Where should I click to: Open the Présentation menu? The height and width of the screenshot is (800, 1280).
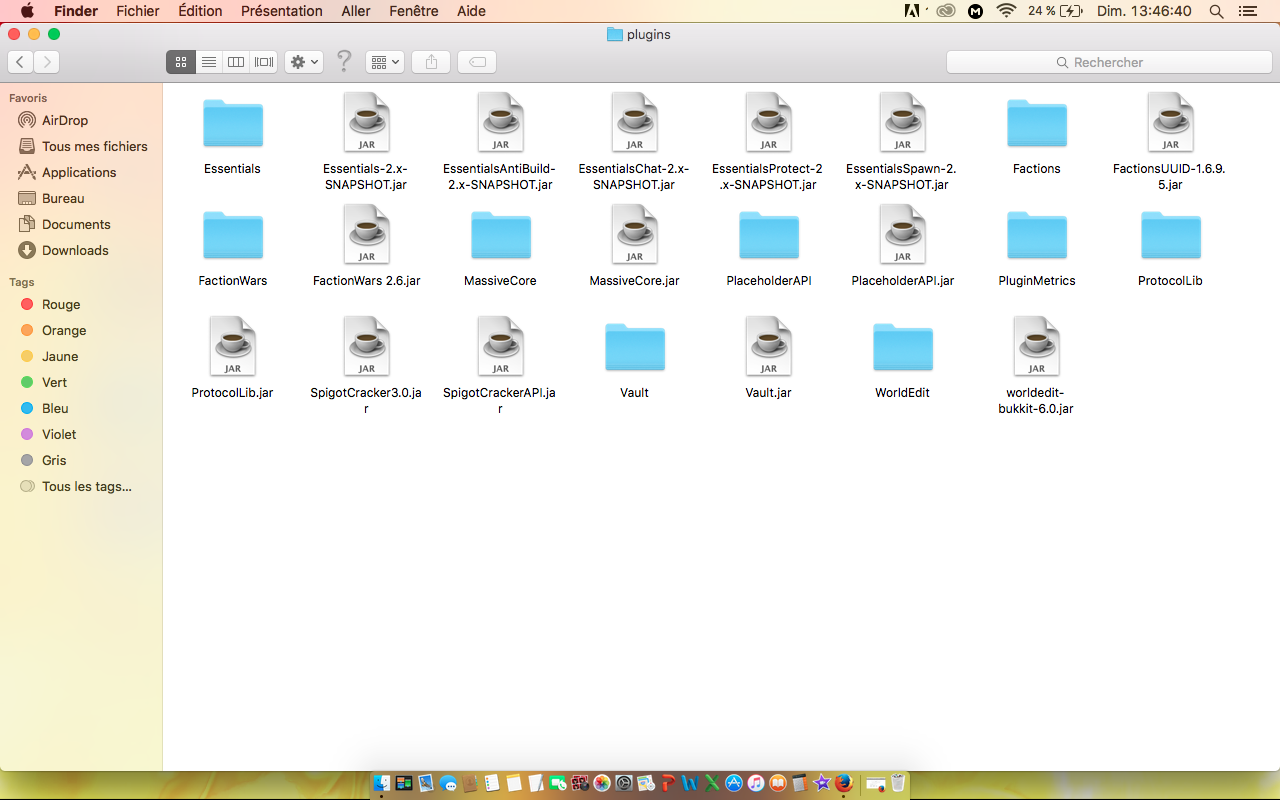click(x=282, y=11)
